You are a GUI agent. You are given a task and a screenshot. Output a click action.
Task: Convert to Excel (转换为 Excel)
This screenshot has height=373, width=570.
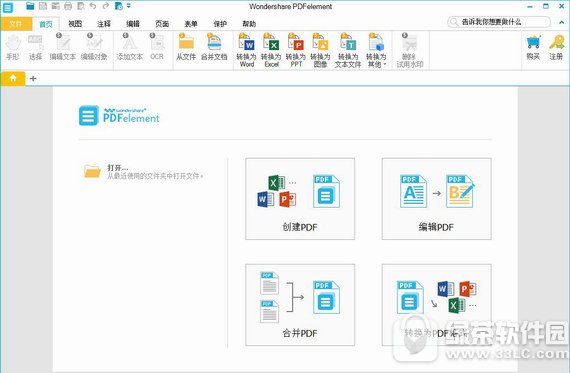click(x=271, y=51)
